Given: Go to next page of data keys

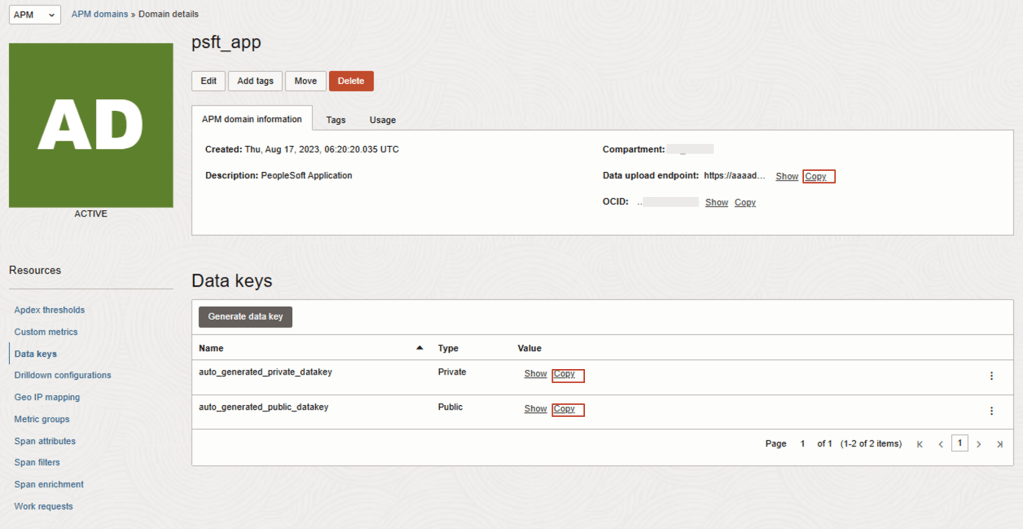Looking at the screenshot, I should (979, 444).
